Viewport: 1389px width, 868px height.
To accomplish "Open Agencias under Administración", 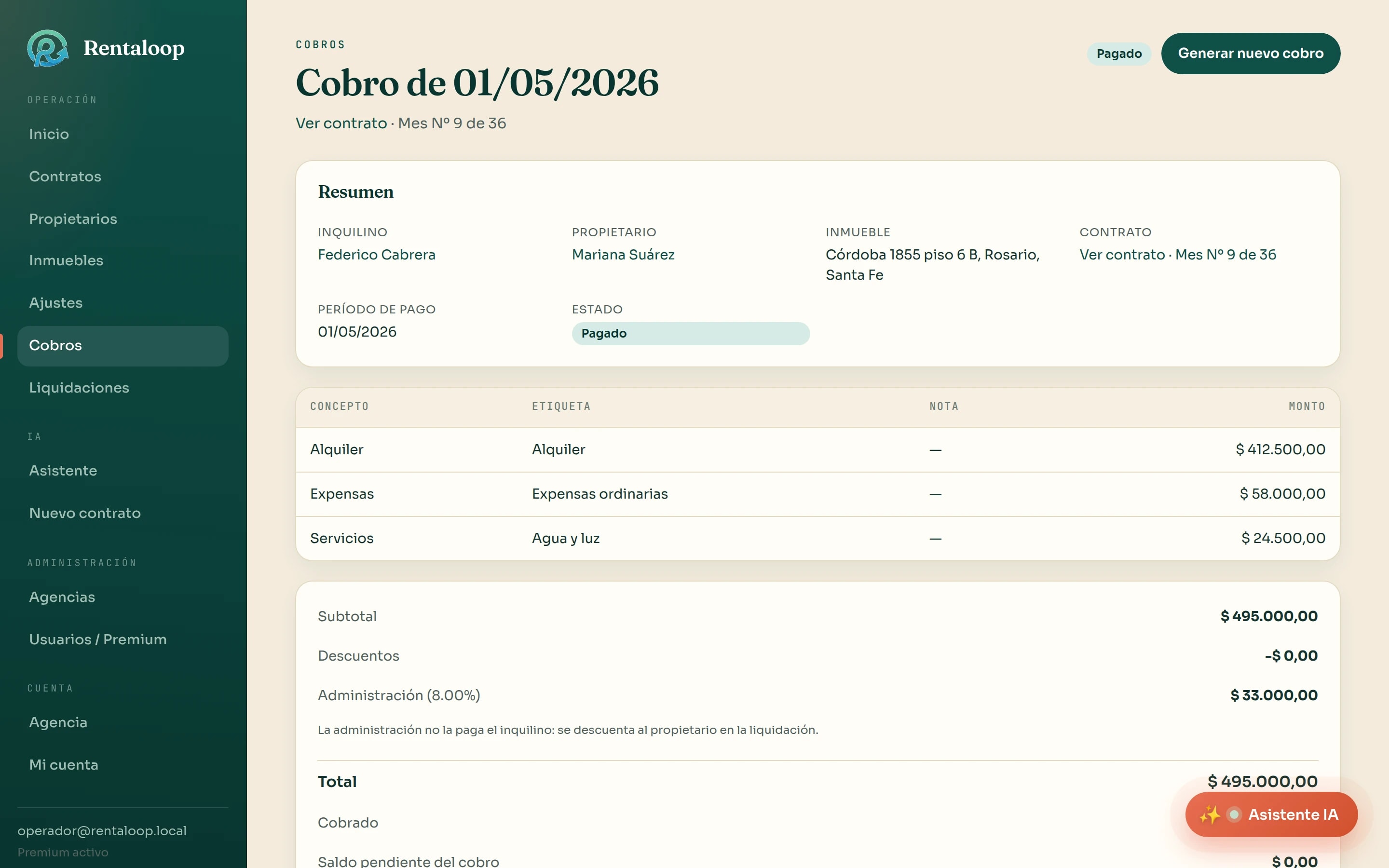I will [123, 597].
